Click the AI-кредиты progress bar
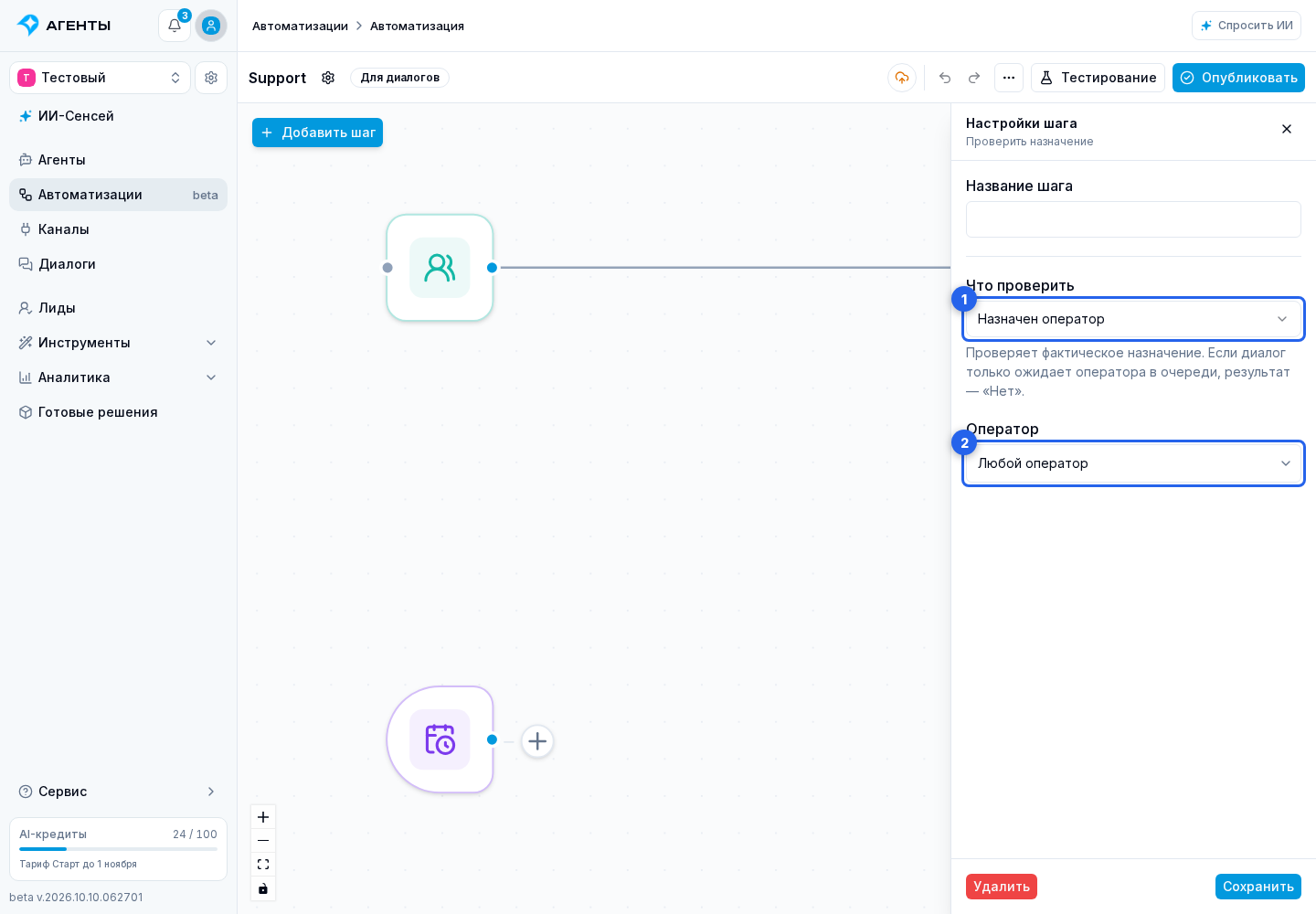1316x914 pixels. pos(118,849)
